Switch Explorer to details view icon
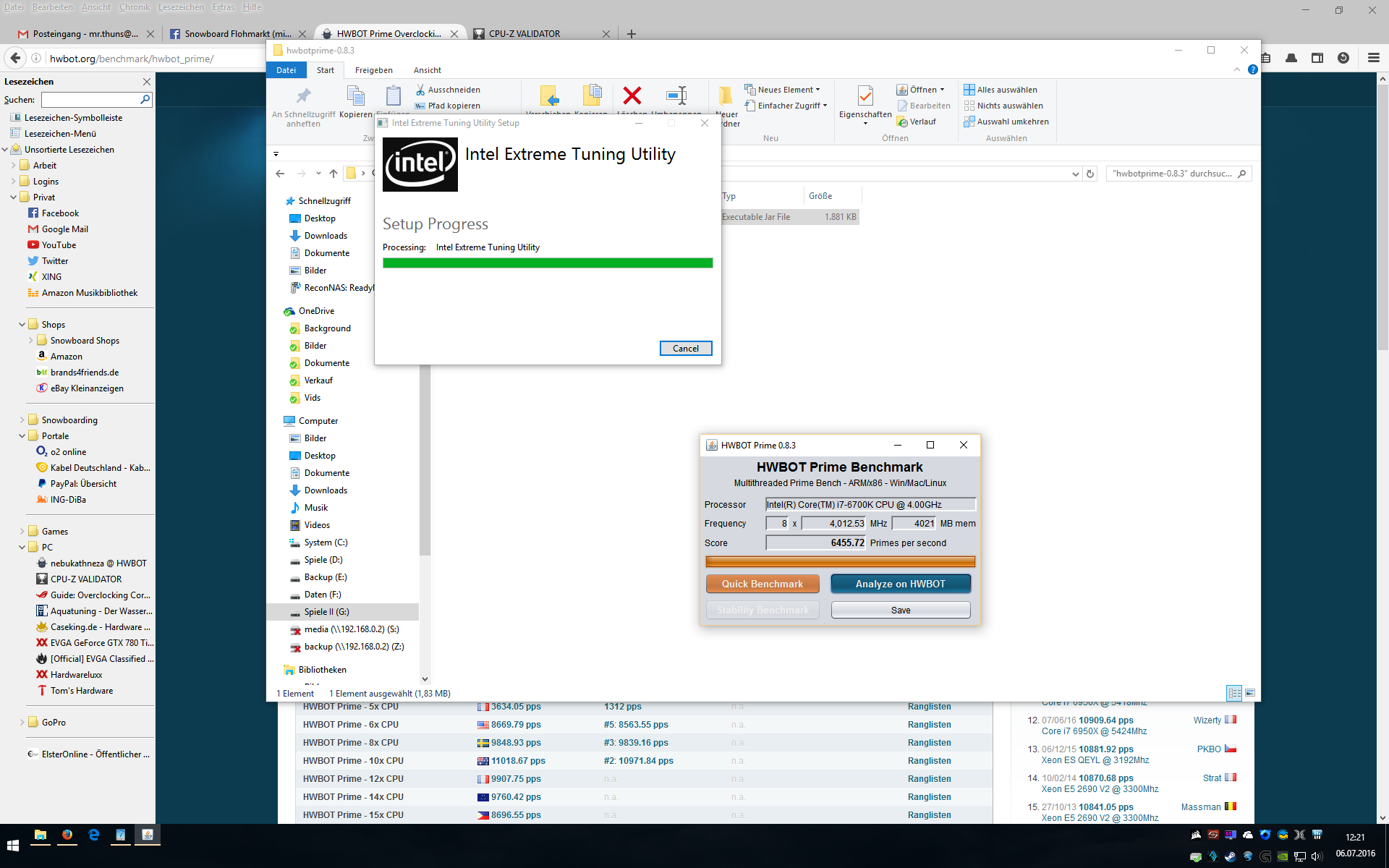This screenshot has height=868, width=1389. 1234,693
